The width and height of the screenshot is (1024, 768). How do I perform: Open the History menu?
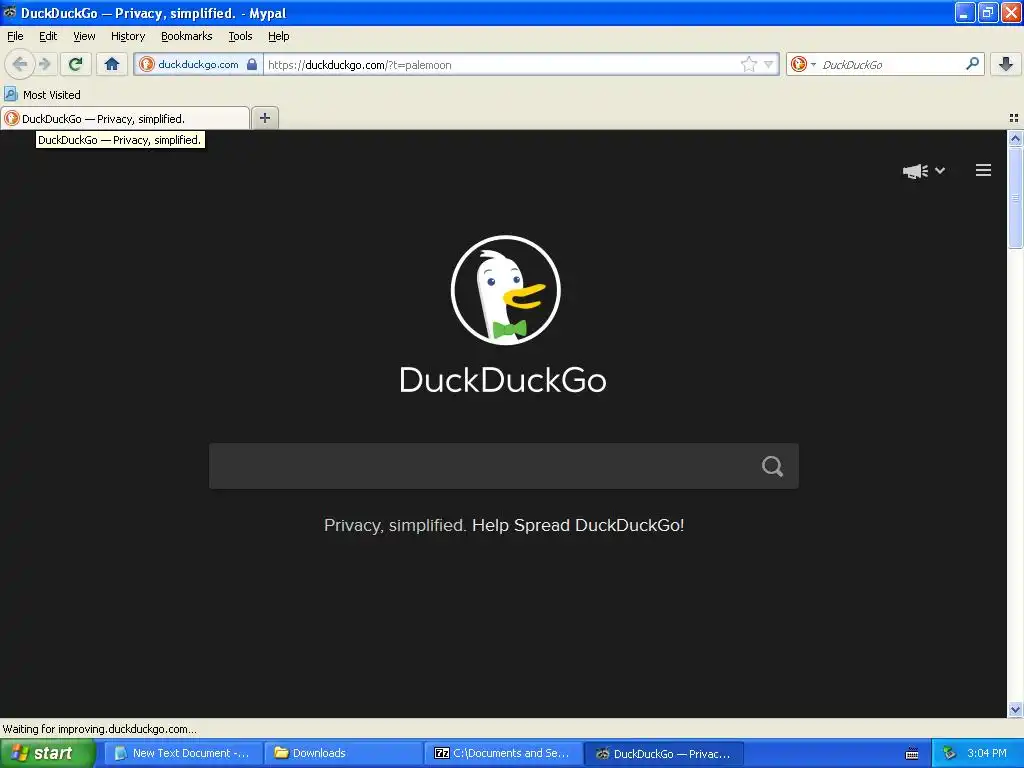click(x=127, y=36)
